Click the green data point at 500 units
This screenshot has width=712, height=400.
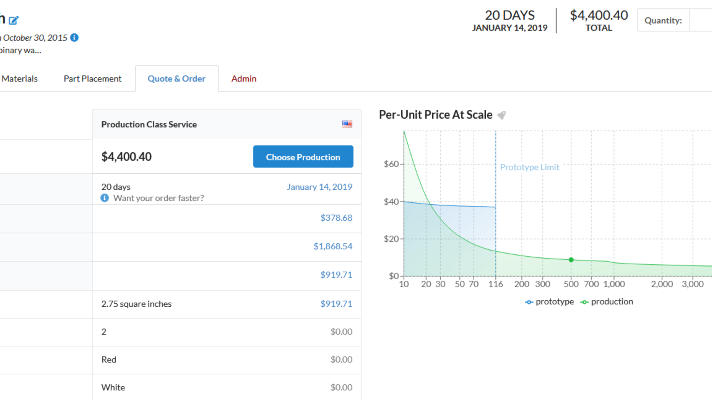571,260
